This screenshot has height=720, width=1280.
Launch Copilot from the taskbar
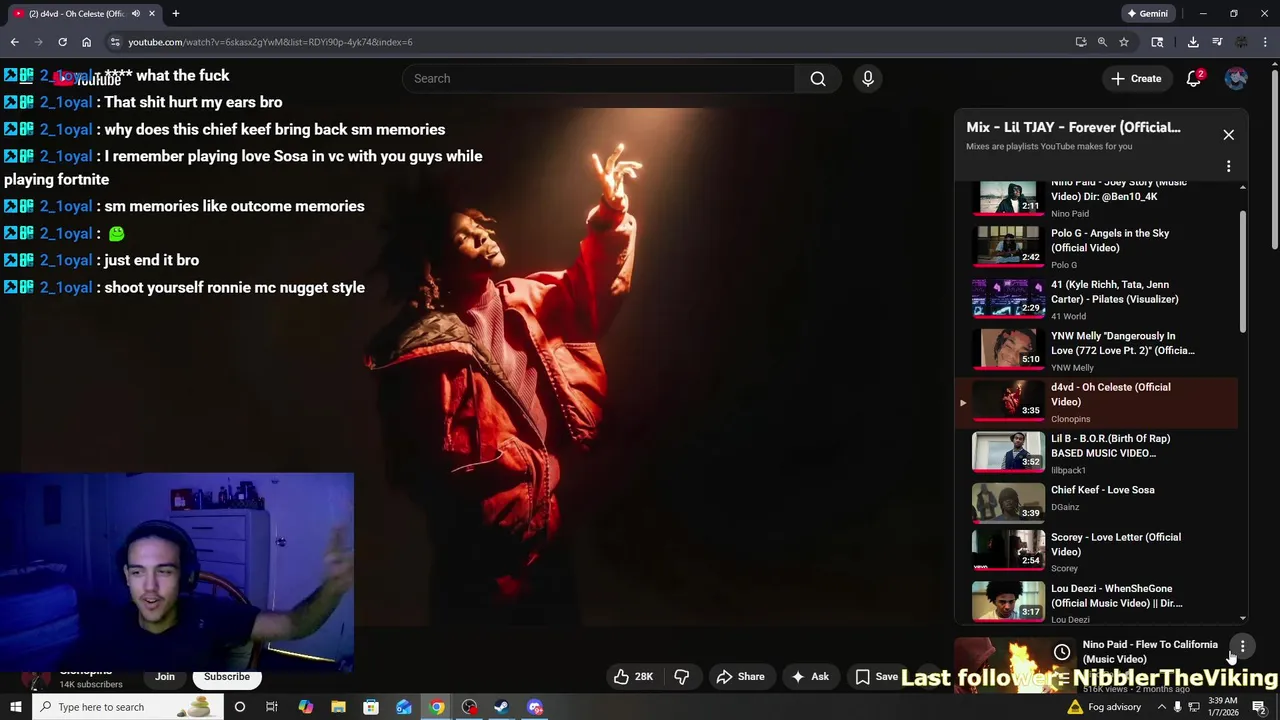(x=305, y=707)
